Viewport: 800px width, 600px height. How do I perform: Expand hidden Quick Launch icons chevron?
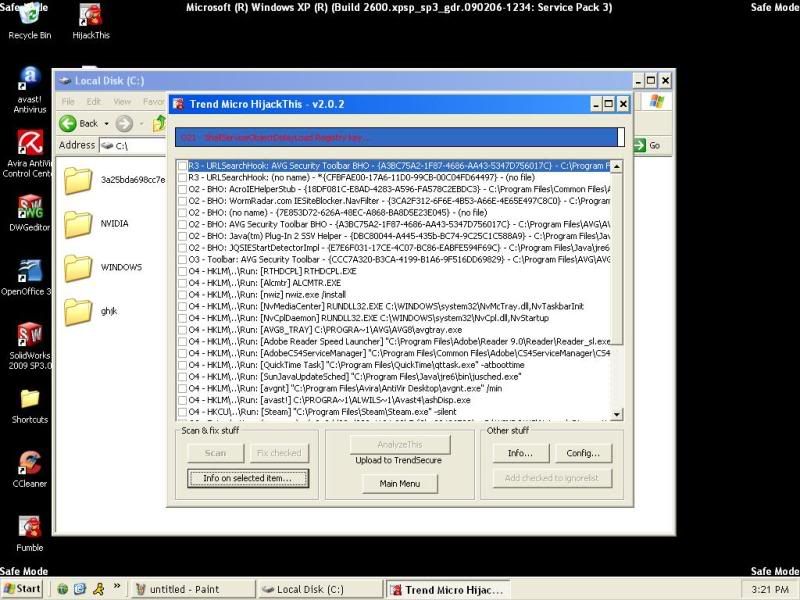pos(117,586)
